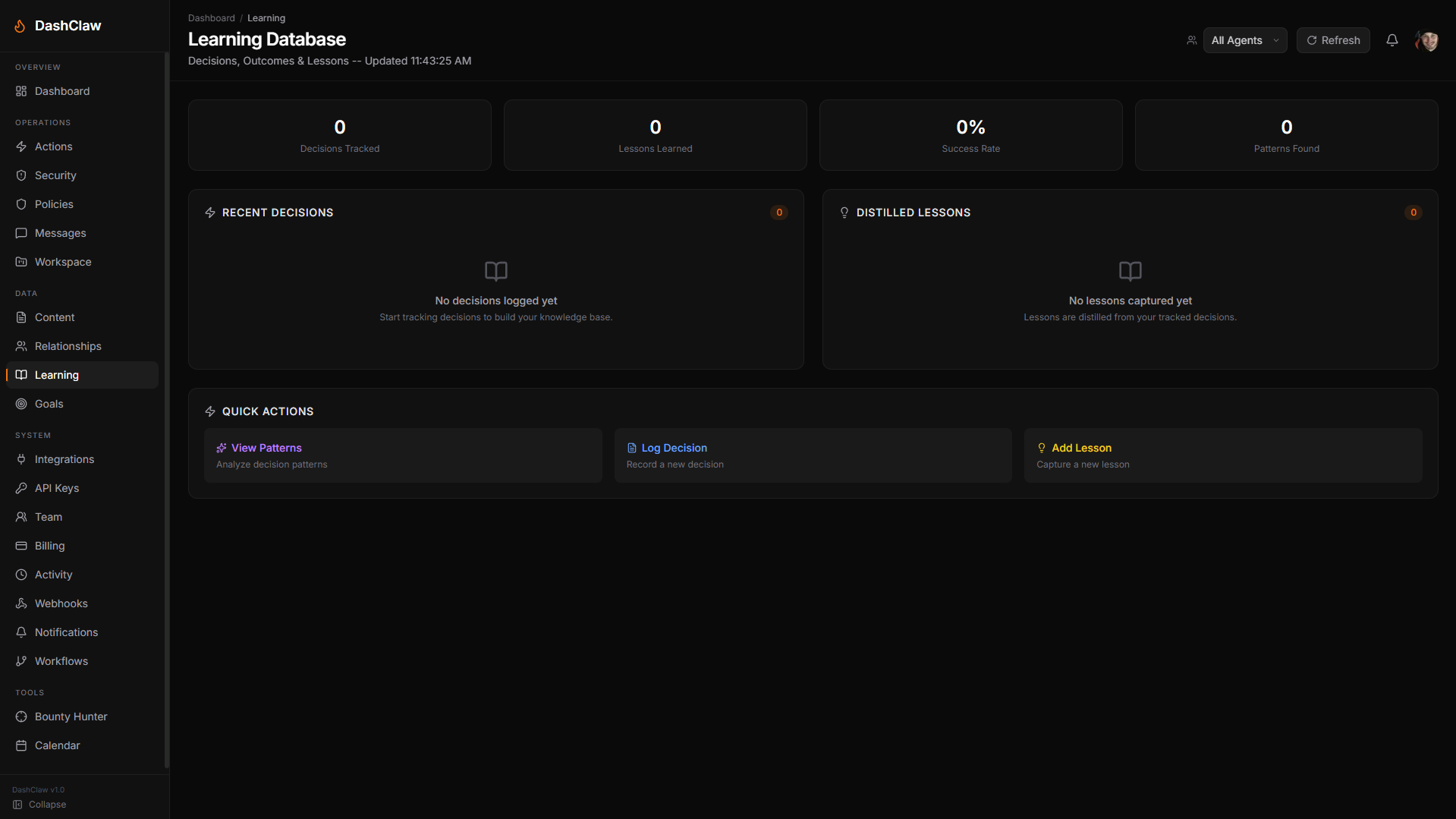Click the Bounty Hunter icon
Screen dimensions: 1456x819
[x=21, y=717]
